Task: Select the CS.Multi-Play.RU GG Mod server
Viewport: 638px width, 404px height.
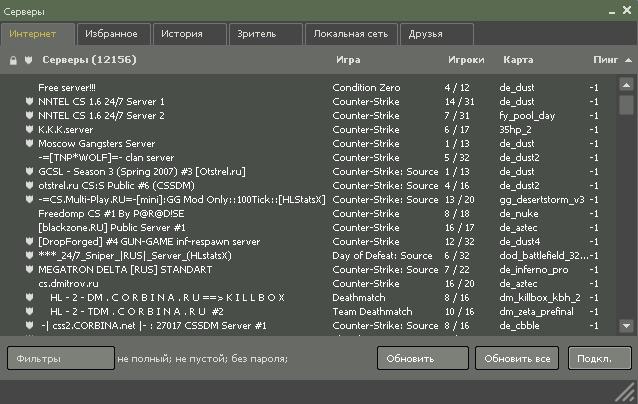Action: 309,199
